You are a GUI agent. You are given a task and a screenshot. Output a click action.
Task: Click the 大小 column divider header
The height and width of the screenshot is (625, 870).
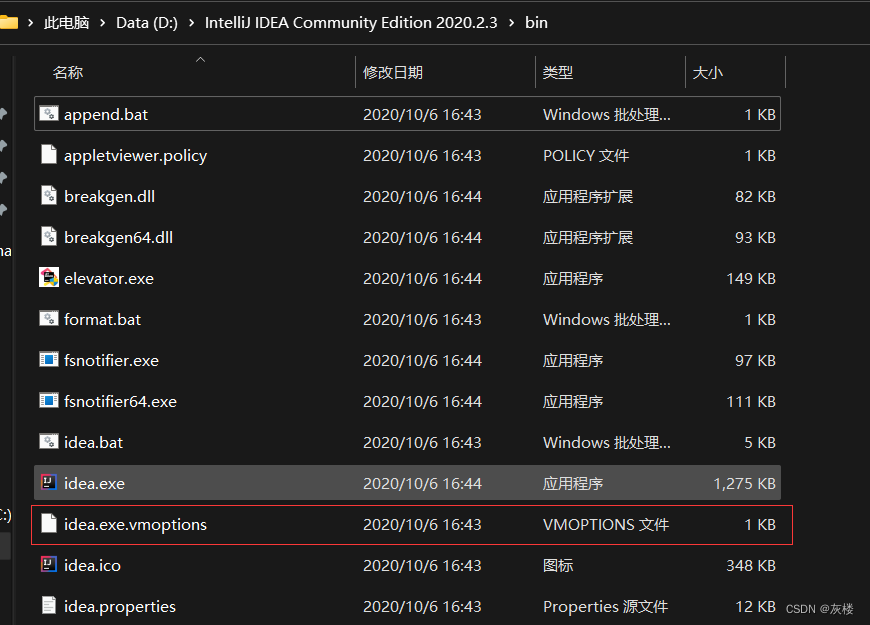click(711, 72)
